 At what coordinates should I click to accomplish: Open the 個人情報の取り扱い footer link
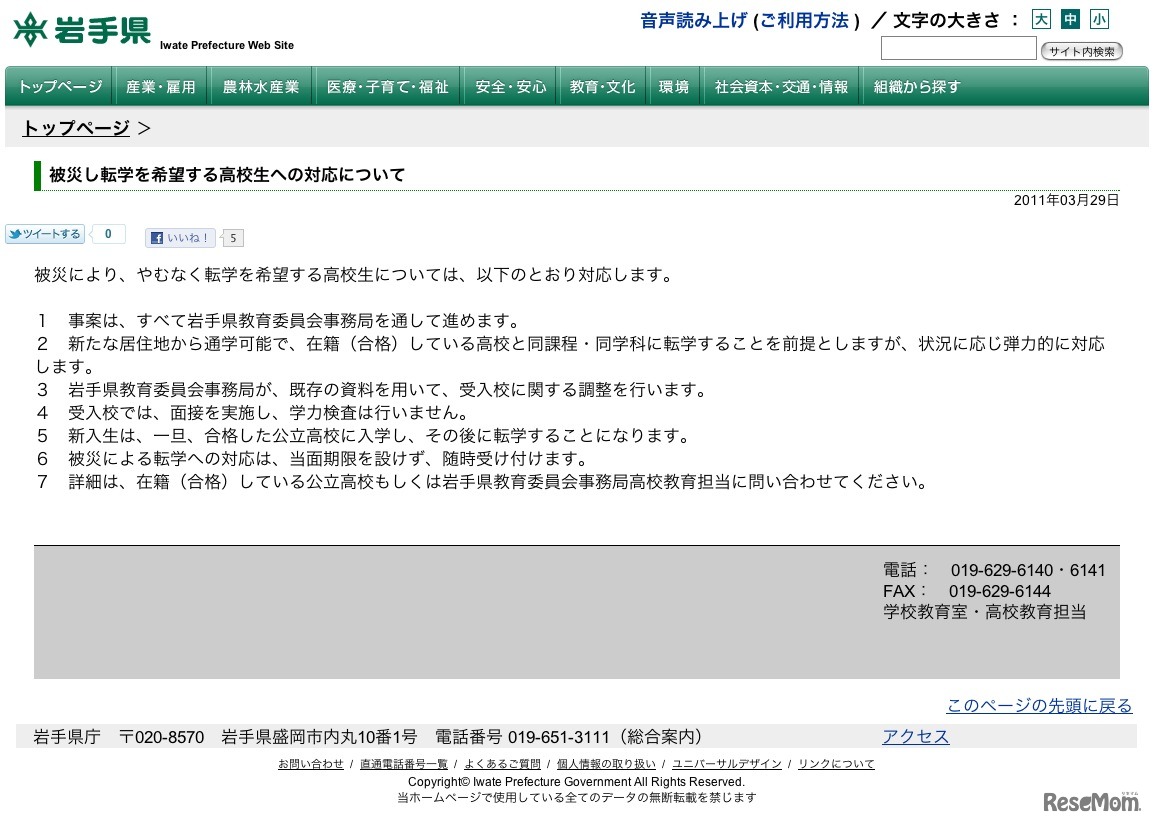point(606,764)
